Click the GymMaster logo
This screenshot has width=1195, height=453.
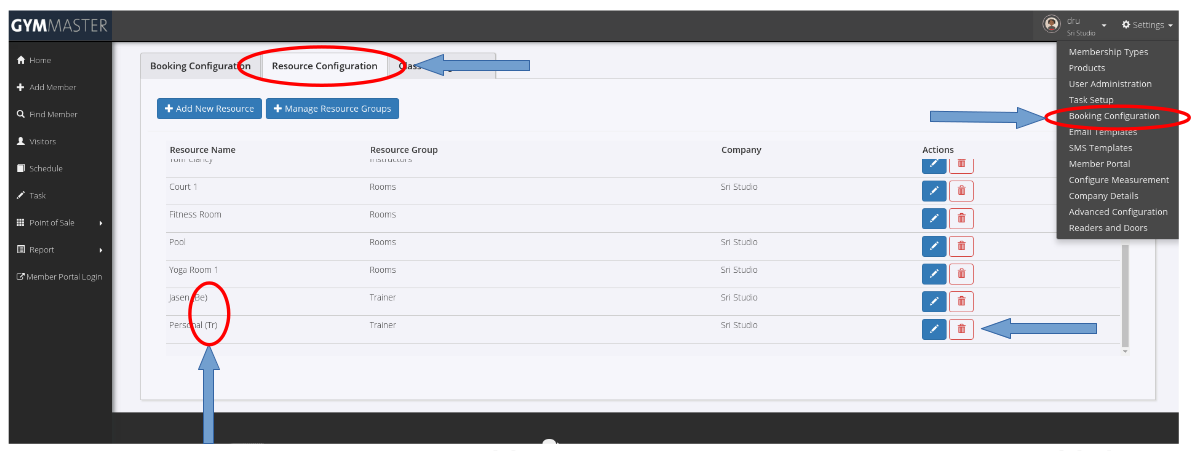(x=59, y=27)
